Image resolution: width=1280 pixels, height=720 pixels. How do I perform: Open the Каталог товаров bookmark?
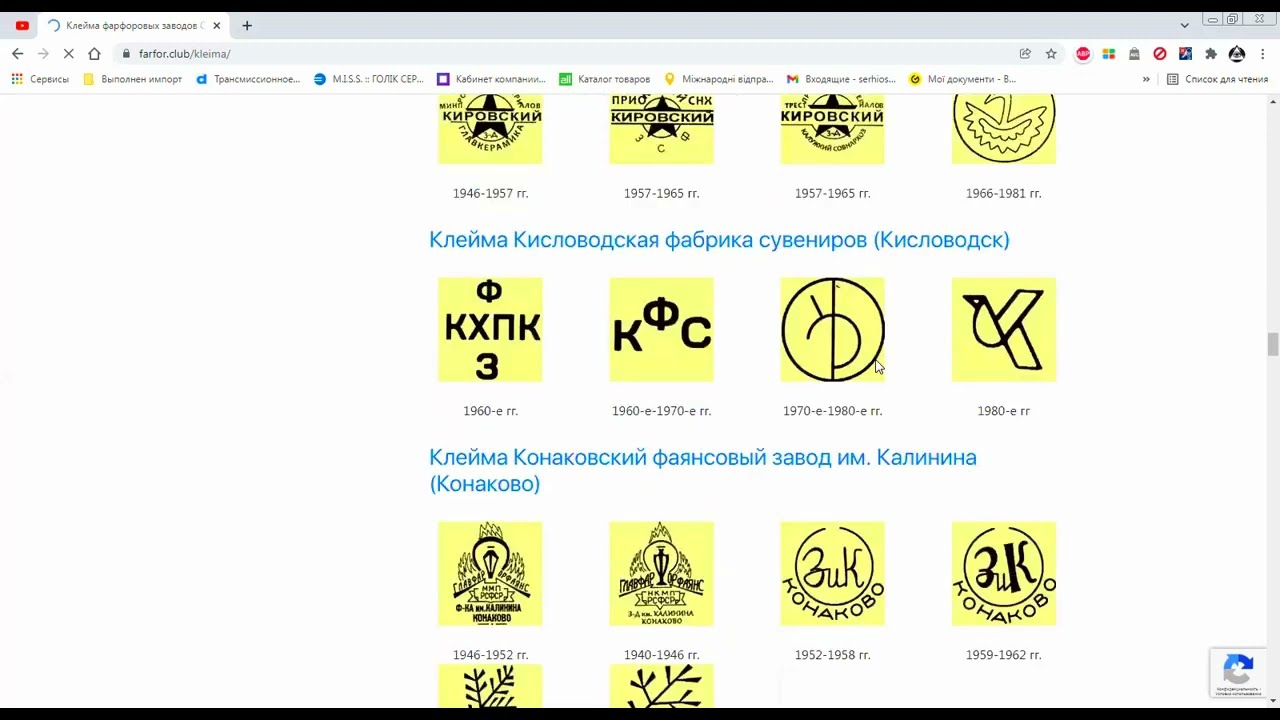605,79
